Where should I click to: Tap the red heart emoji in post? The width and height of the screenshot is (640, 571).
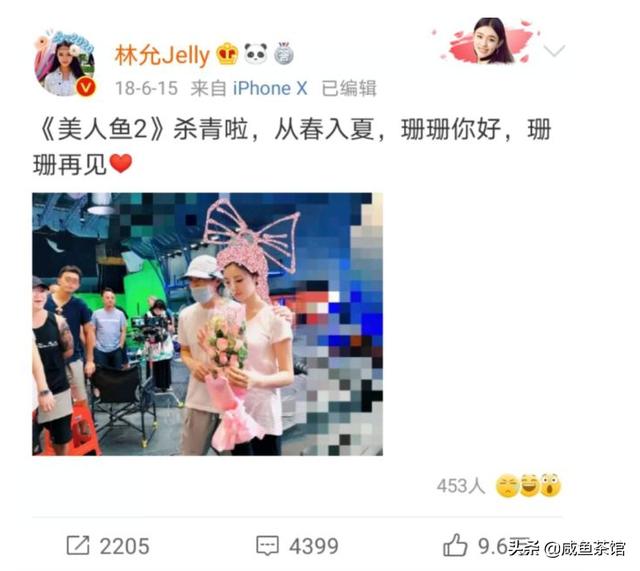[x=121, y=164]
